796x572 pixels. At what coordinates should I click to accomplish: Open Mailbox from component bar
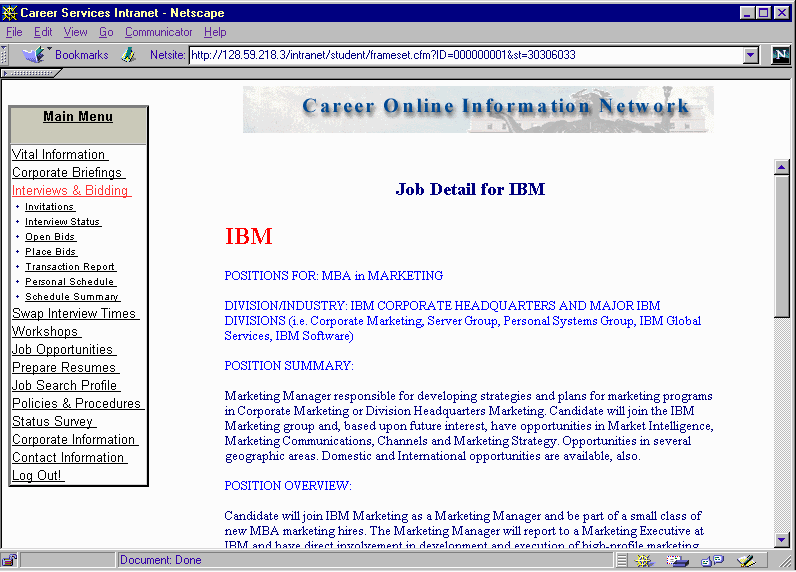tap(677, 560)
